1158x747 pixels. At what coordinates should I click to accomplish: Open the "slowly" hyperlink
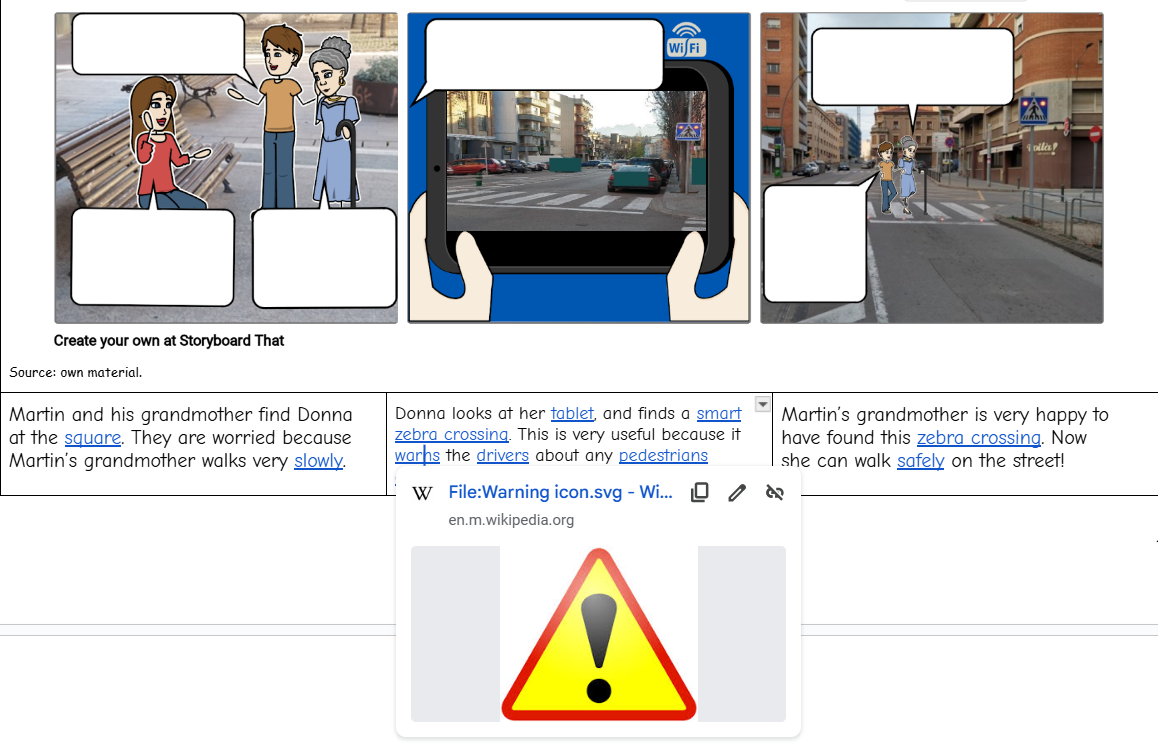click(318, 461)
